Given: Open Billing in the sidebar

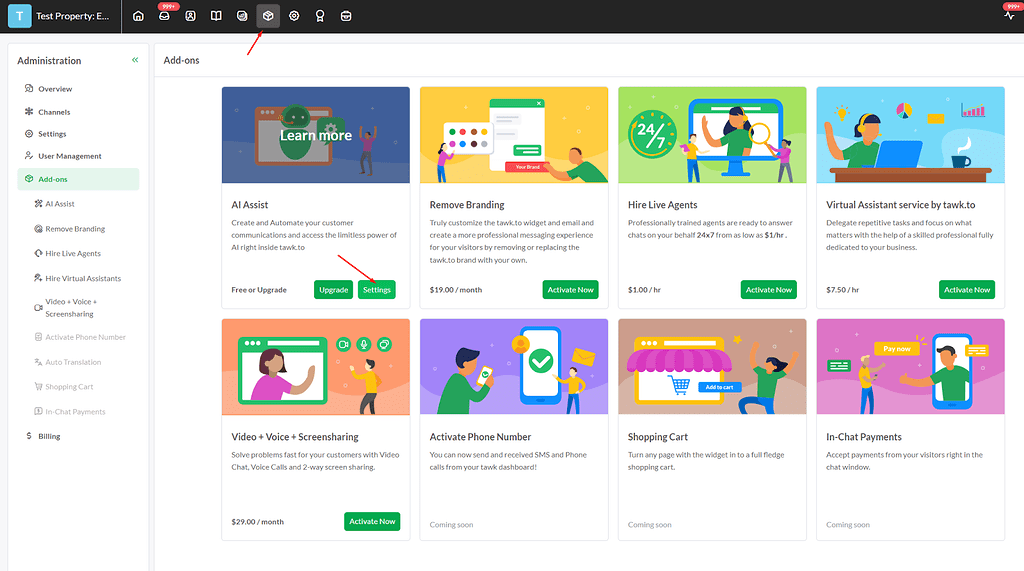Looking at the screenshot, I should pos(49,436).
